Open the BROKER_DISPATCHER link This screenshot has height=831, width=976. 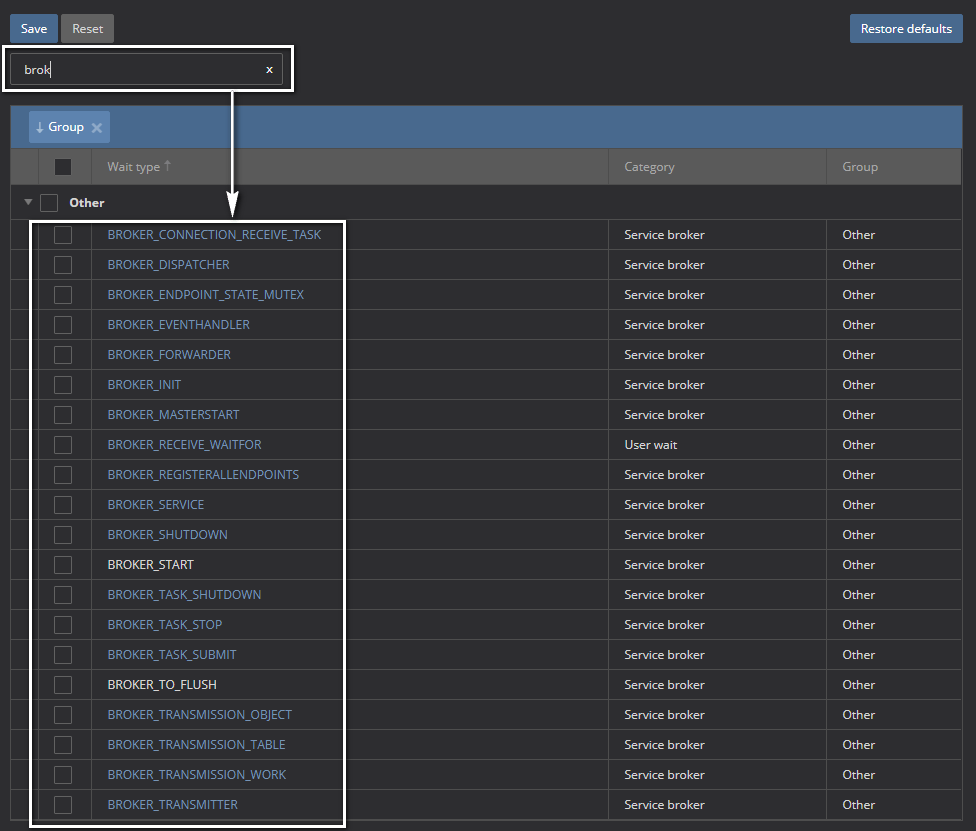coord(168,265)
